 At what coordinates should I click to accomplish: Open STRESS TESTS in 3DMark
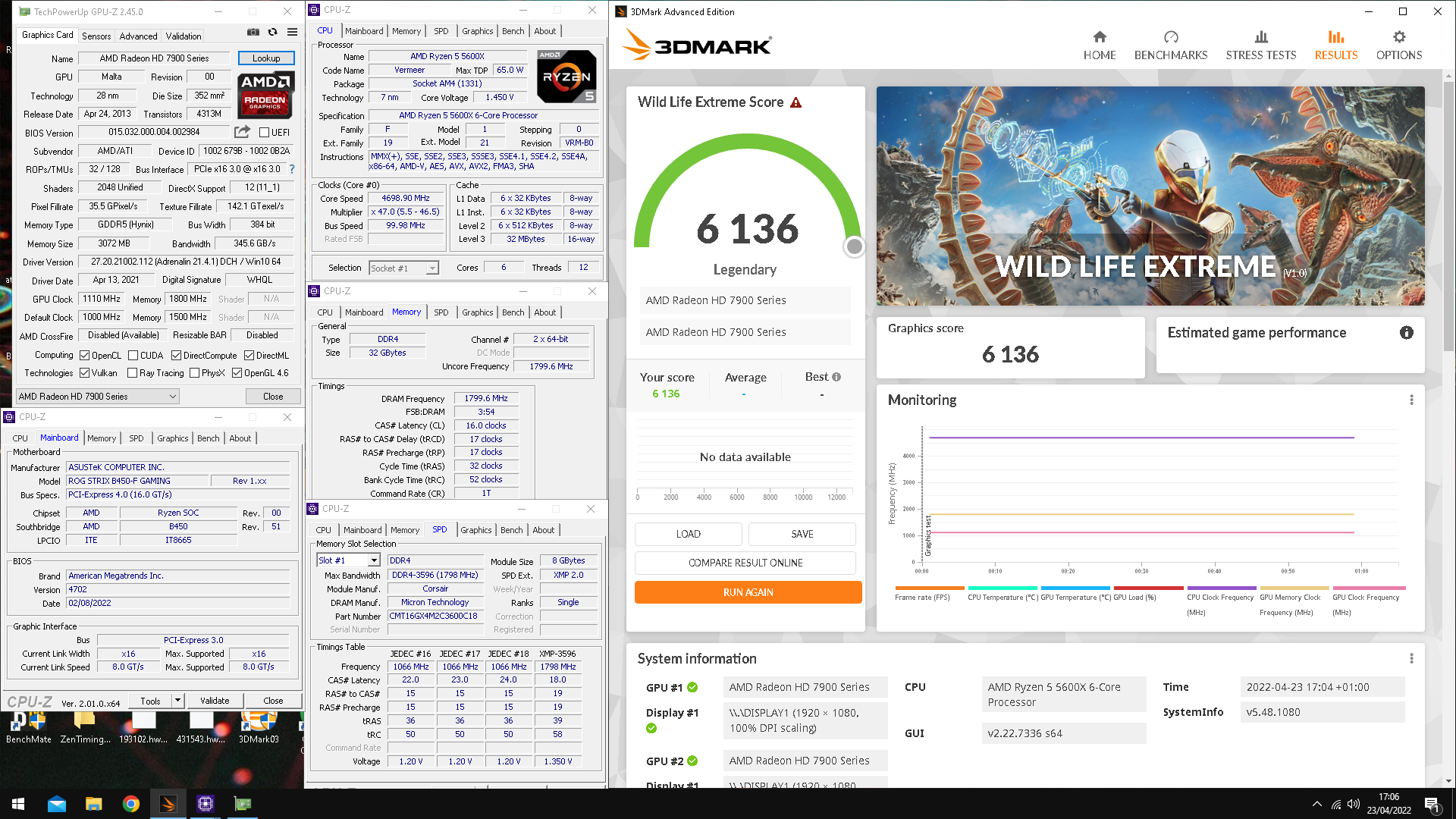tap(1261, 45)
